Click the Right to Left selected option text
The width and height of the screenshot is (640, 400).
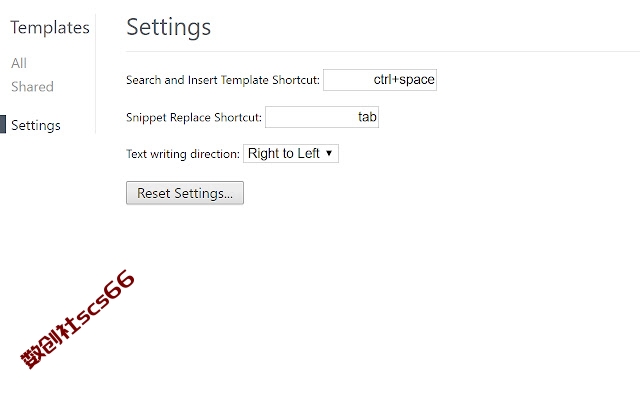point(284,153)
